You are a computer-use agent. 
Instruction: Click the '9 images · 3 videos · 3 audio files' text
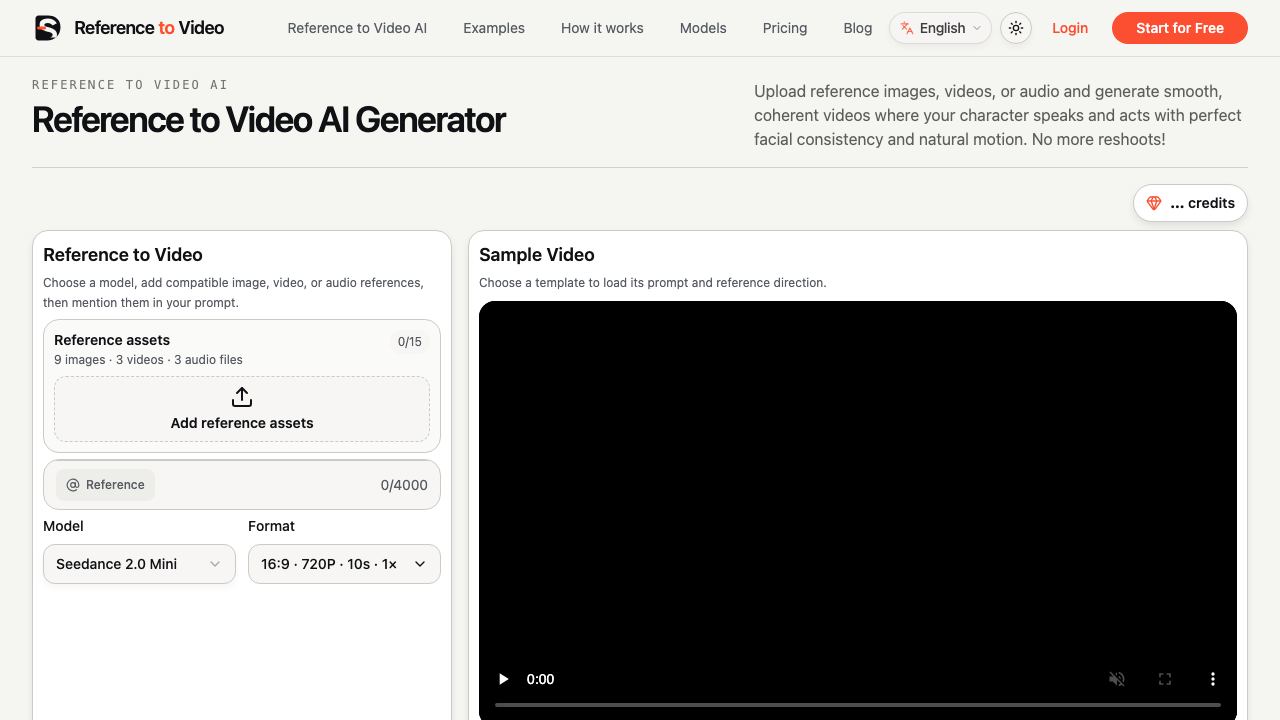point(148,360)
